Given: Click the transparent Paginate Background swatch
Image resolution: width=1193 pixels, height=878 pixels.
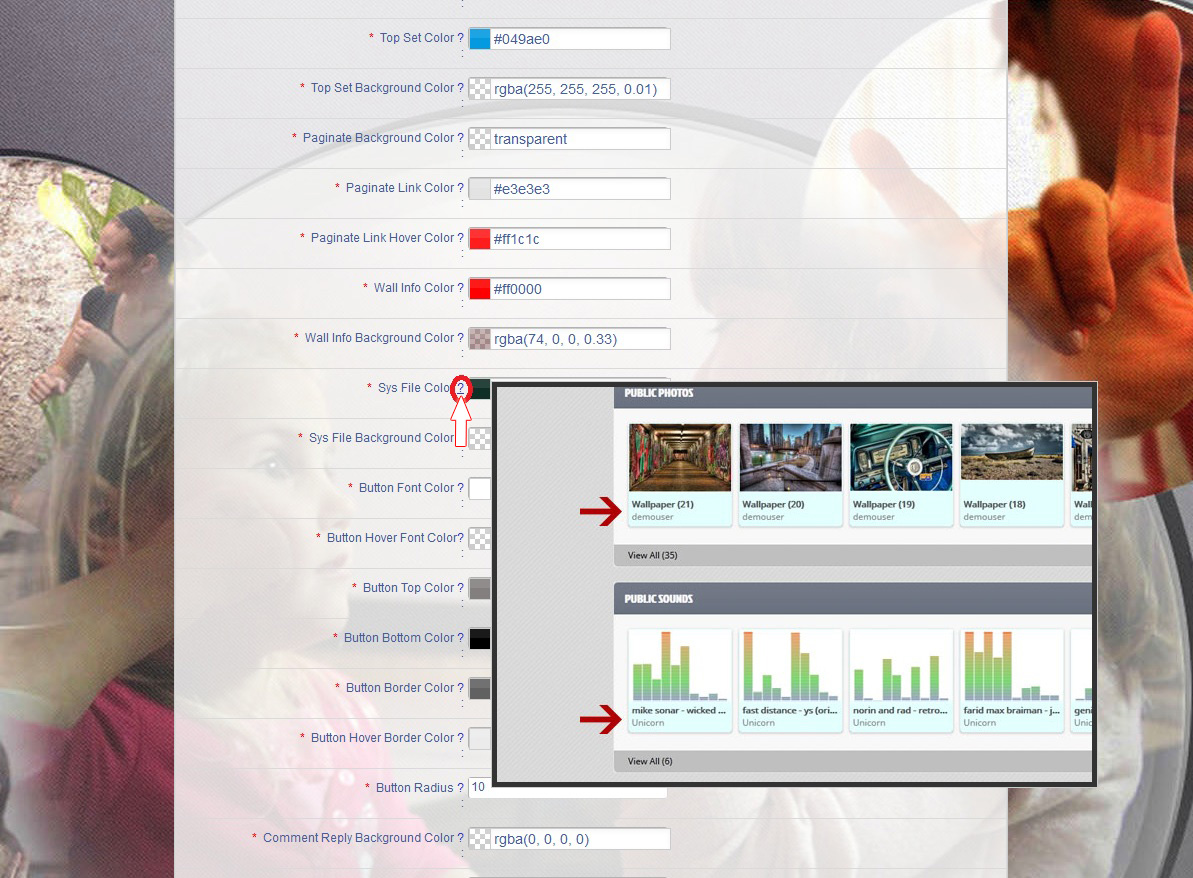Looking at the screenshot, I should (x=480, y=139).
